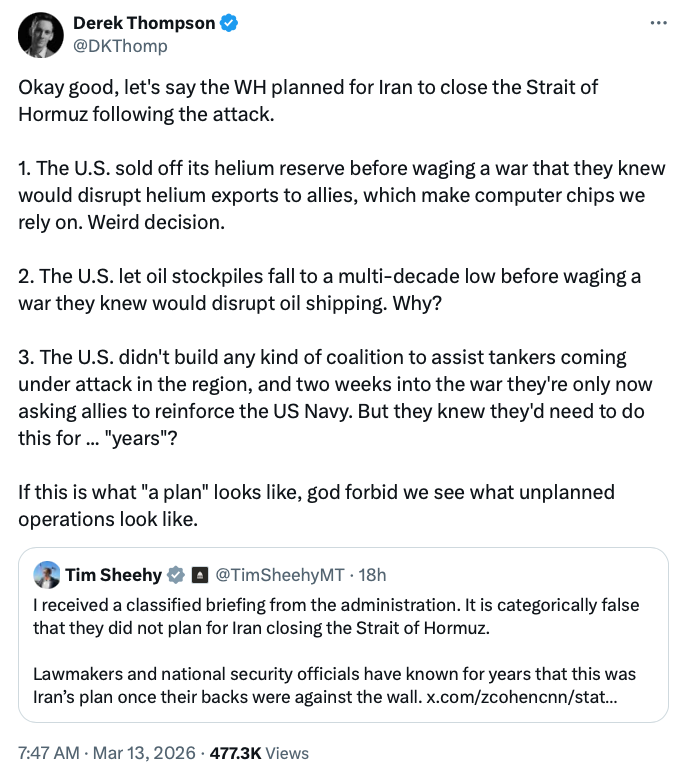Click the Mar 13, 2026 date
The image size is (685, 778).
pos(148,753)
